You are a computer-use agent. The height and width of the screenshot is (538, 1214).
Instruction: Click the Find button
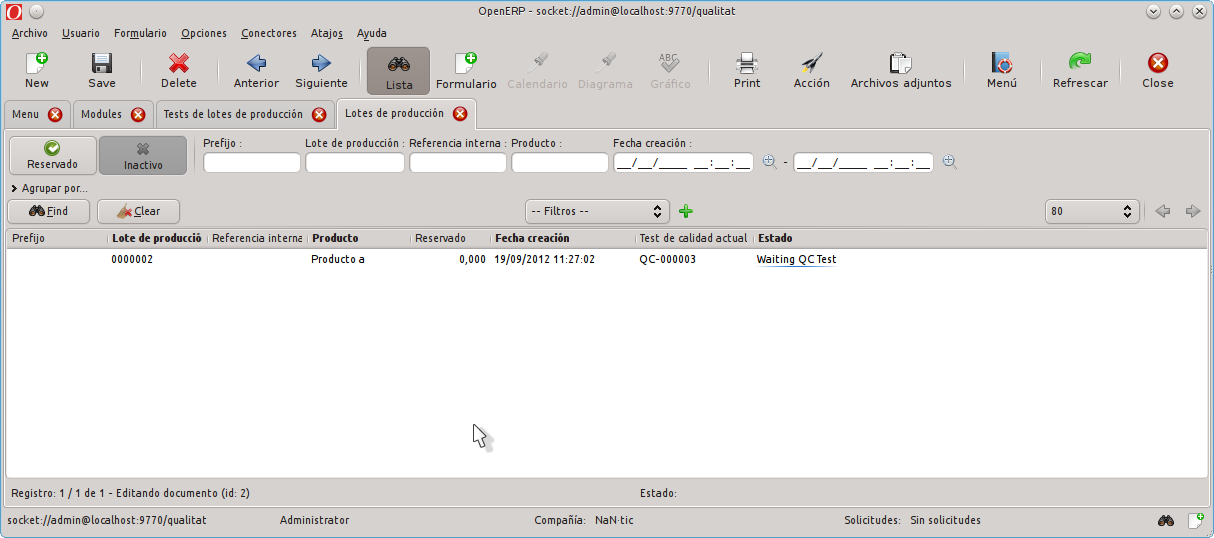pyautogui.click(x=49, y=211)
